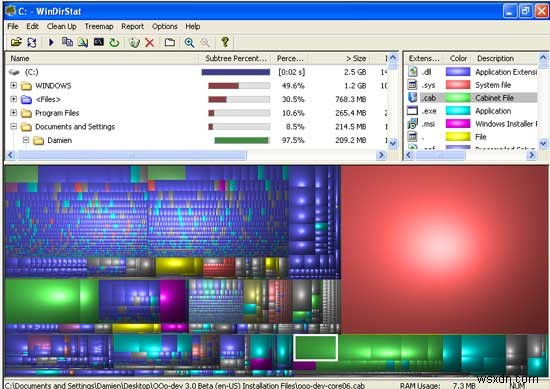This screenshot has height=389, width=550.
Task: Select the Program Files row
Action: (196, 113)
